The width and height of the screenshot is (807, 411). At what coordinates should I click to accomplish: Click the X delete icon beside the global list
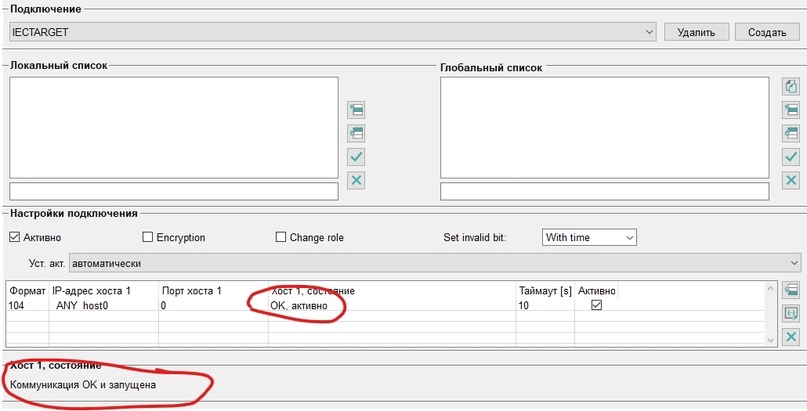791,181
